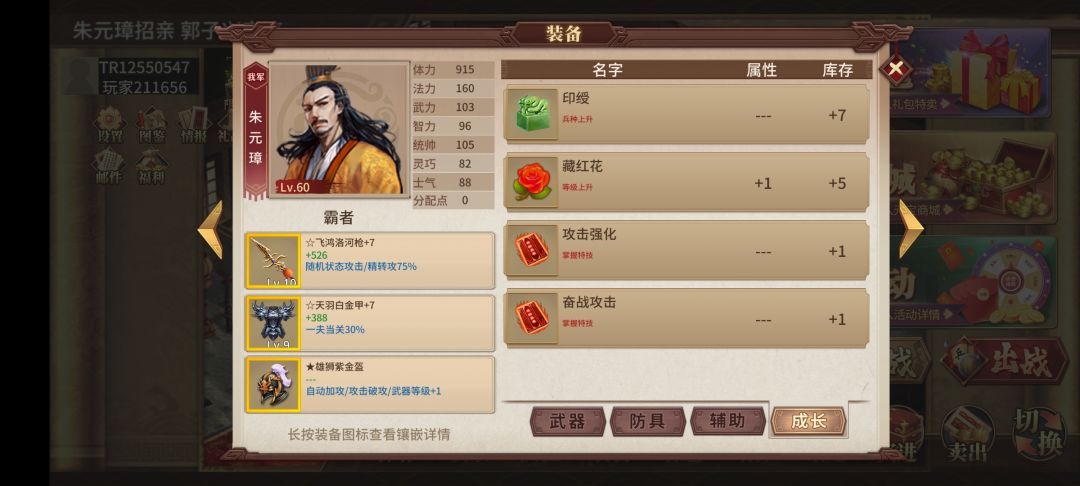Image resolution: width=1080 pixels, height=486 pixels.
Task: Switch to the 武器 tab
Action: 568,421
